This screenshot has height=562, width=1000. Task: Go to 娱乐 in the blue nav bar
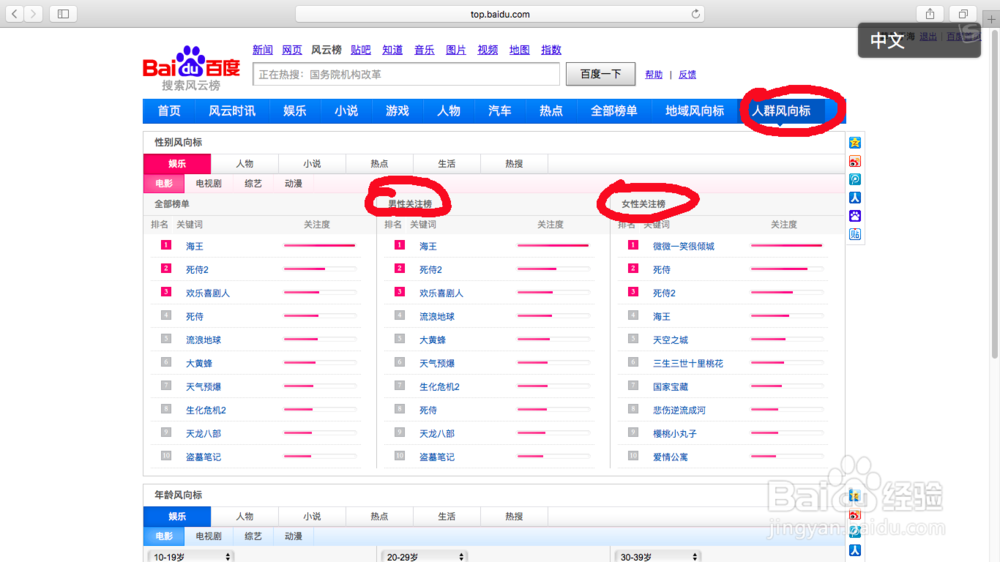click(295, 111)
